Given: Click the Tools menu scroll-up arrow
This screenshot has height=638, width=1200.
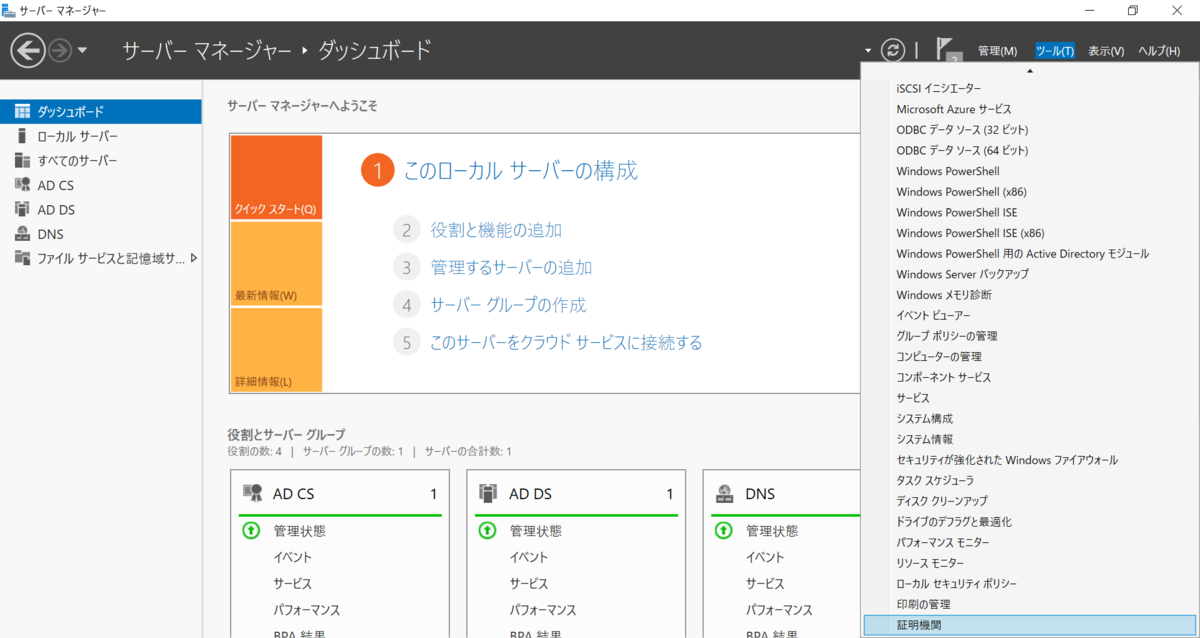Looking at the screenshot, I should click(1030, 71).
